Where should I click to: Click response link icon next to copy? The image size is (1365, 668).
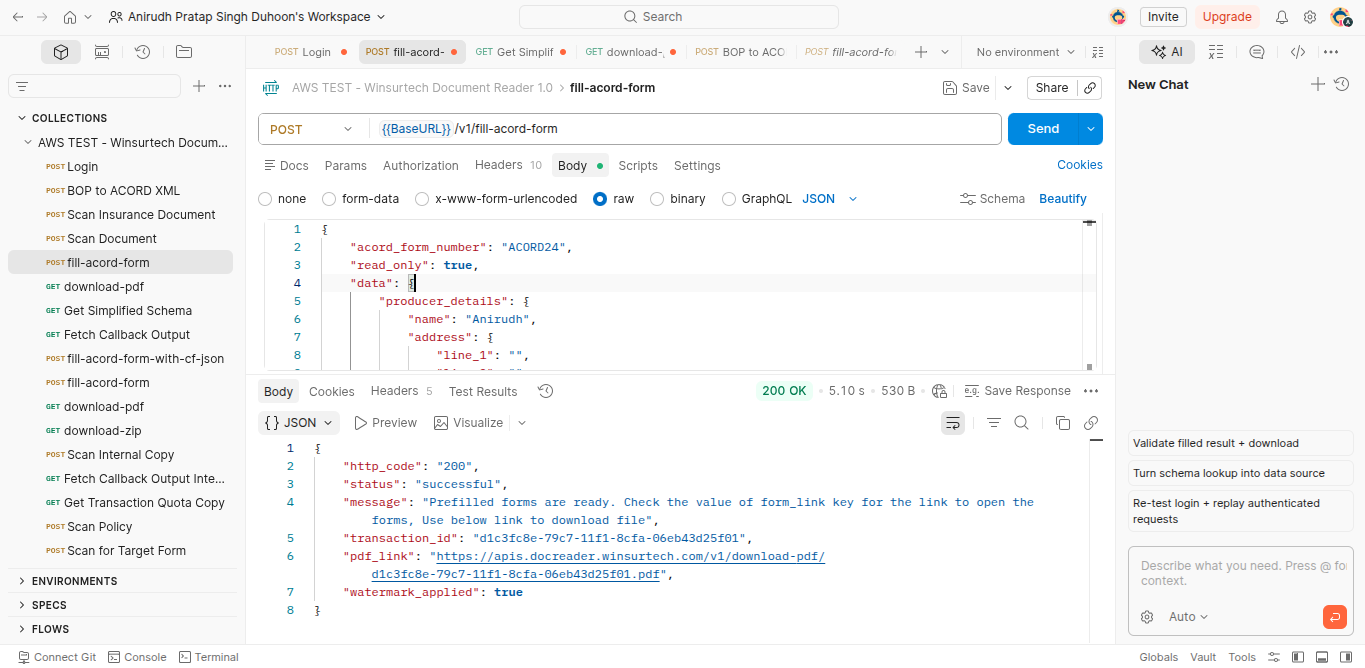coord(1091,423)
